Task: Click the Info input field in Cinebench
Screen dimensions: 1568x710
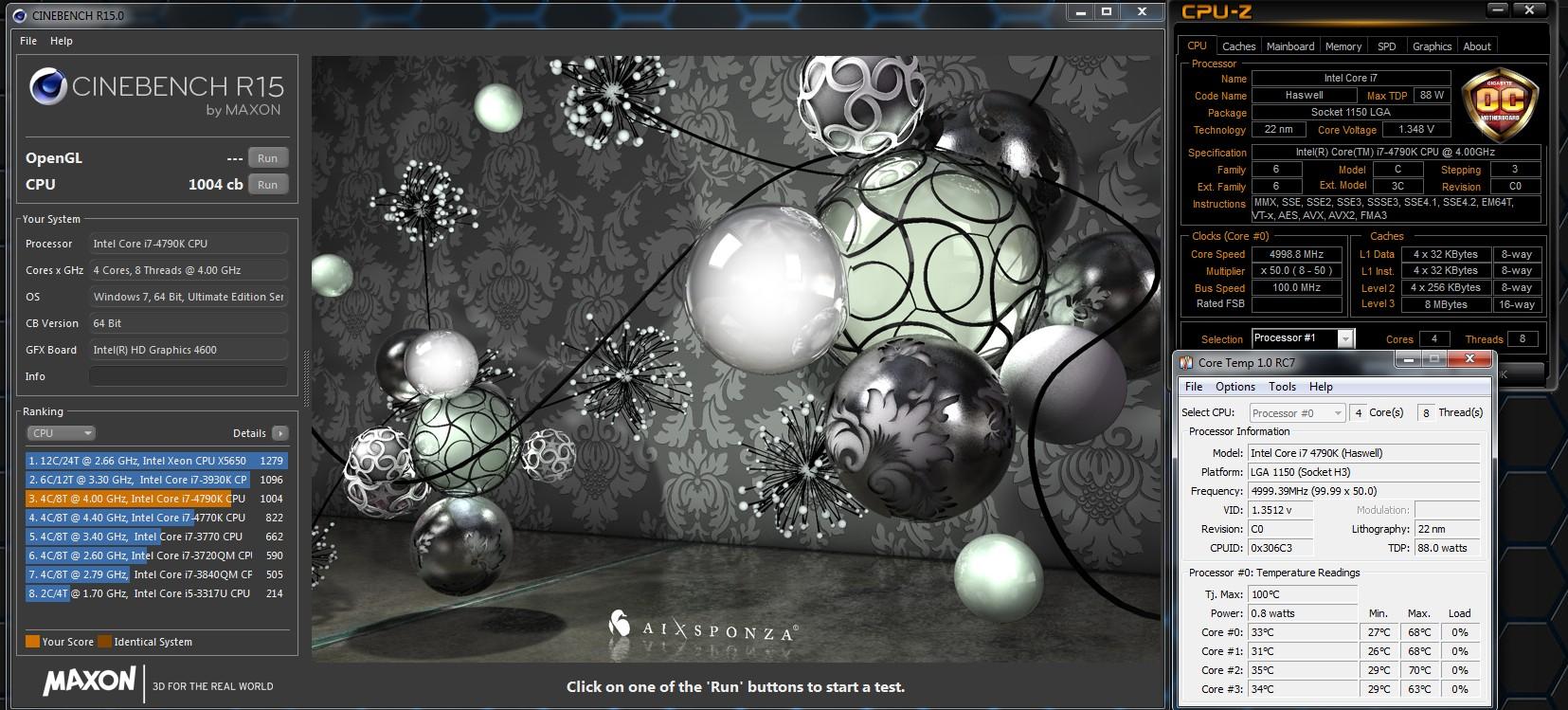Action: pyautogui.click(x=189, y=376)
